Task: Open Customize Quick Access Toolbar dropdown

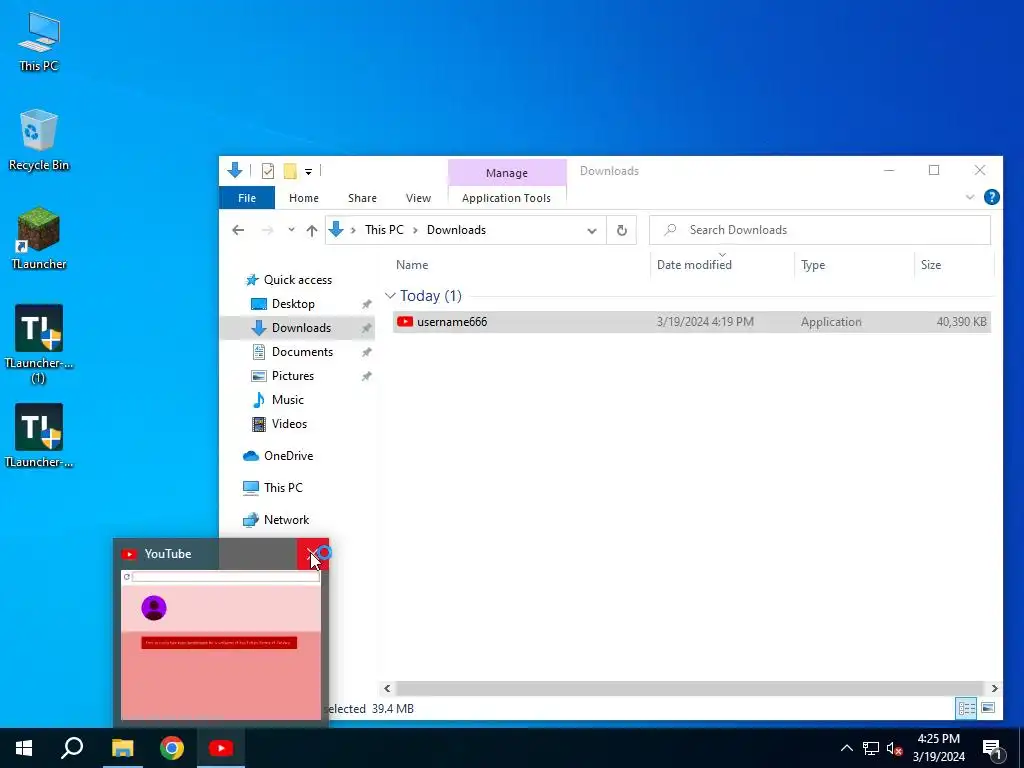Action: coord(308,172)
